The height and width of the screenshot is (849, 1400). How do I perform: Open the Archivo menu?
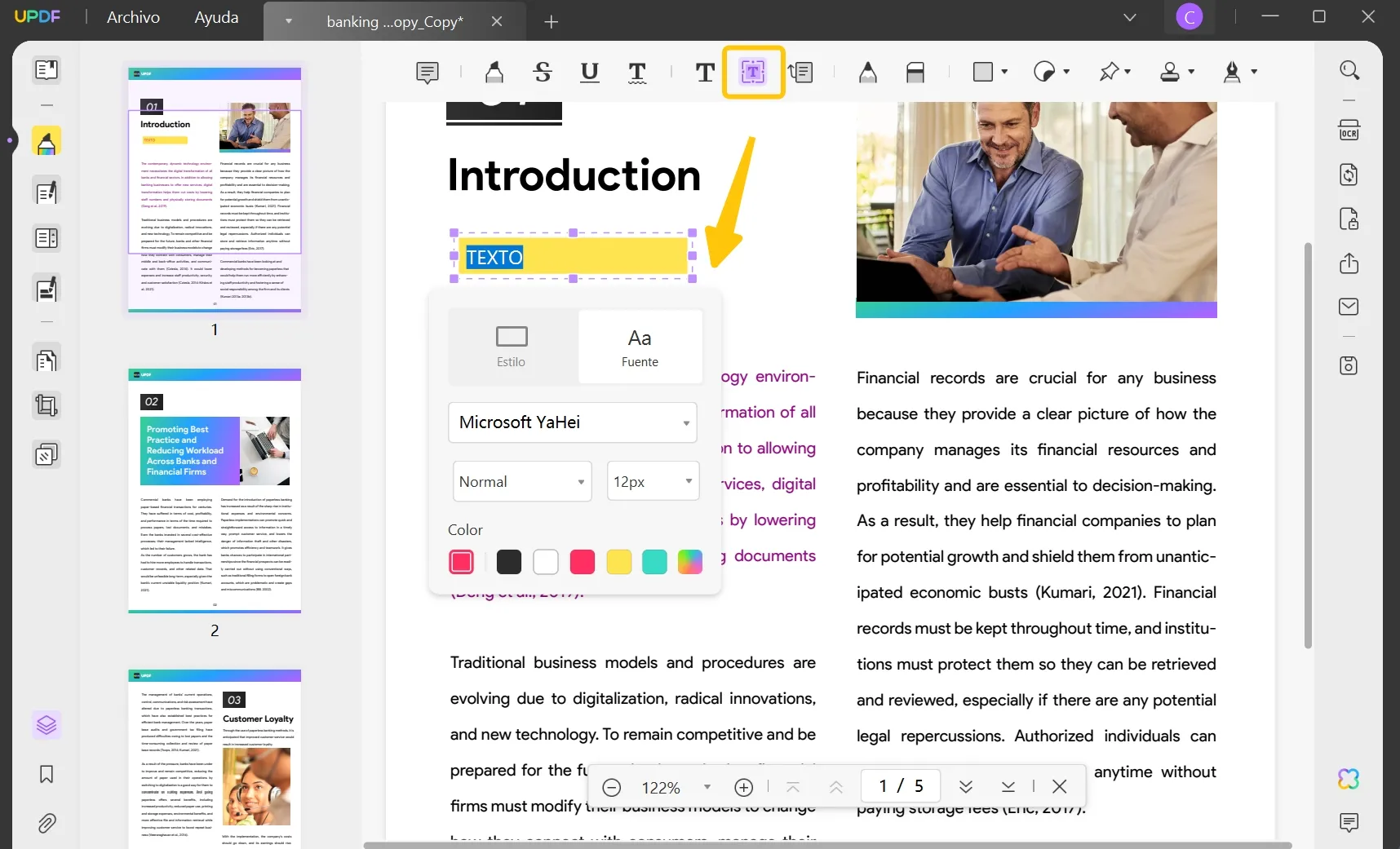[133, 17]
